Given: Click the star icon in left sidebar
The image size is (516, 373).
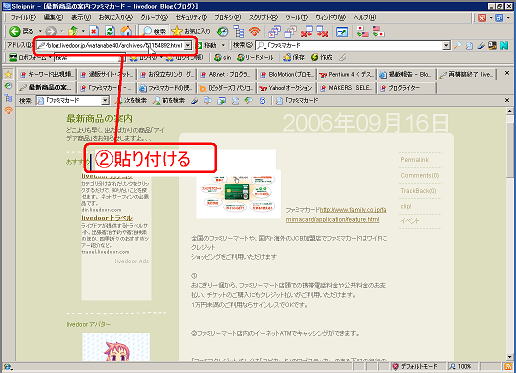Looking at the screenshot, I should pyautogui.click(x=8, y=74).
